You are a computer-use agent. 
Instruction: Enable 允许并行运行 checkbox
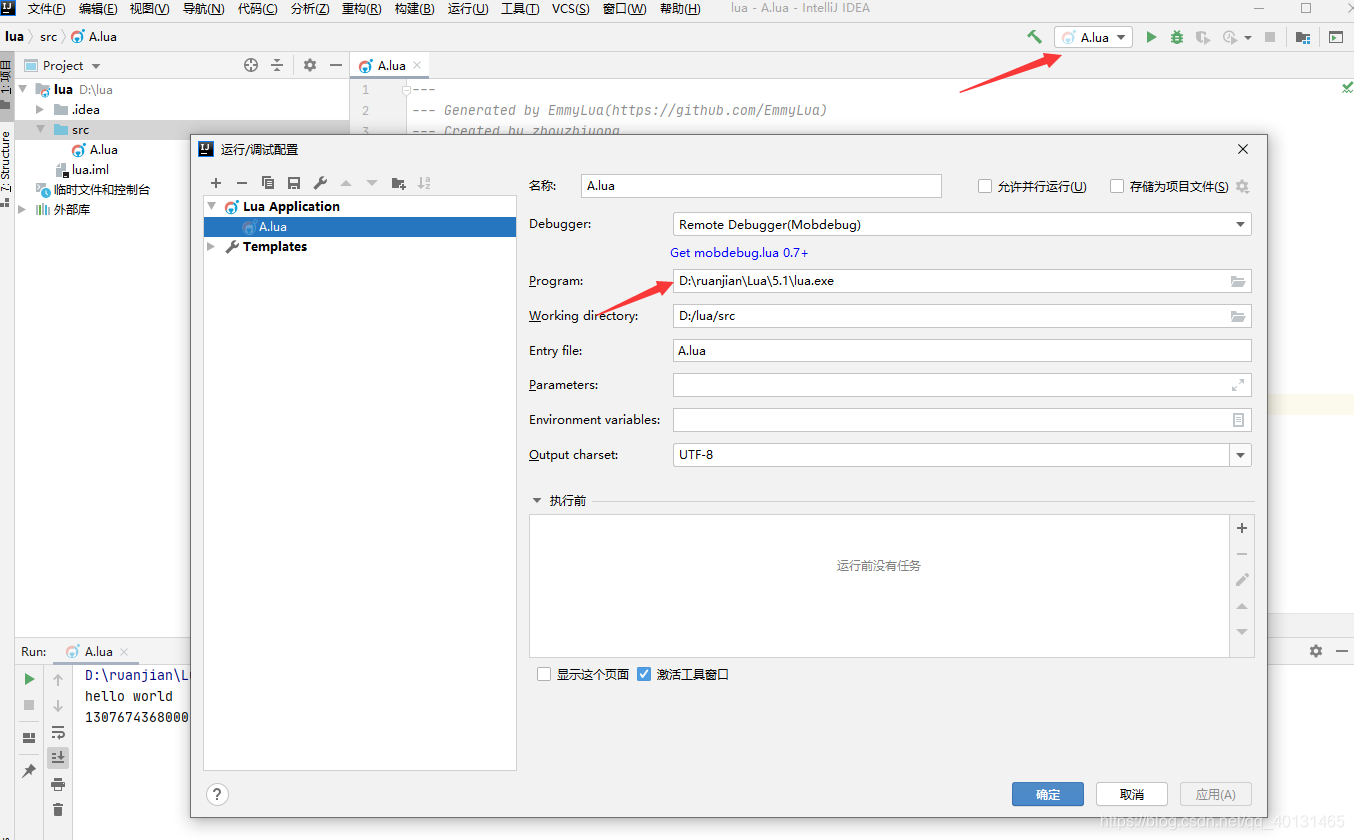985,186
